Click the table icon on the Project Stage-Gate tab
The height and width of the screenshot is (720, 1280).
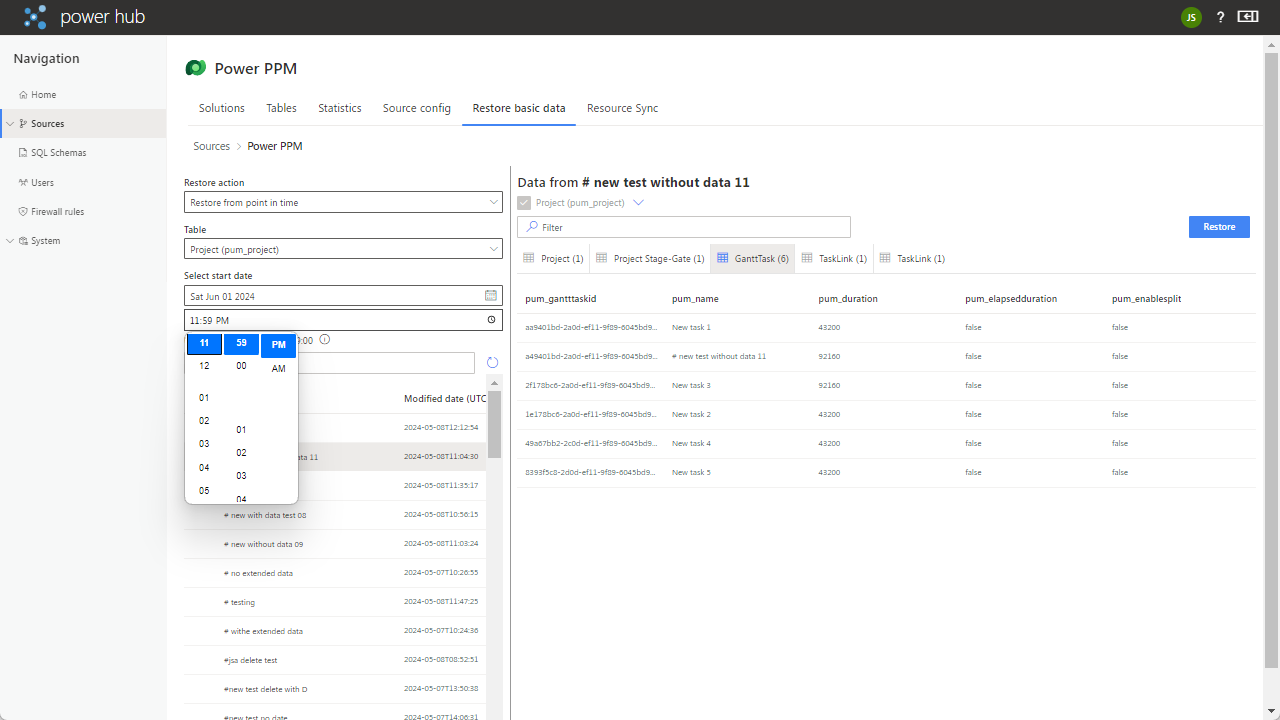pyautogui.click(x=601, y=258)
